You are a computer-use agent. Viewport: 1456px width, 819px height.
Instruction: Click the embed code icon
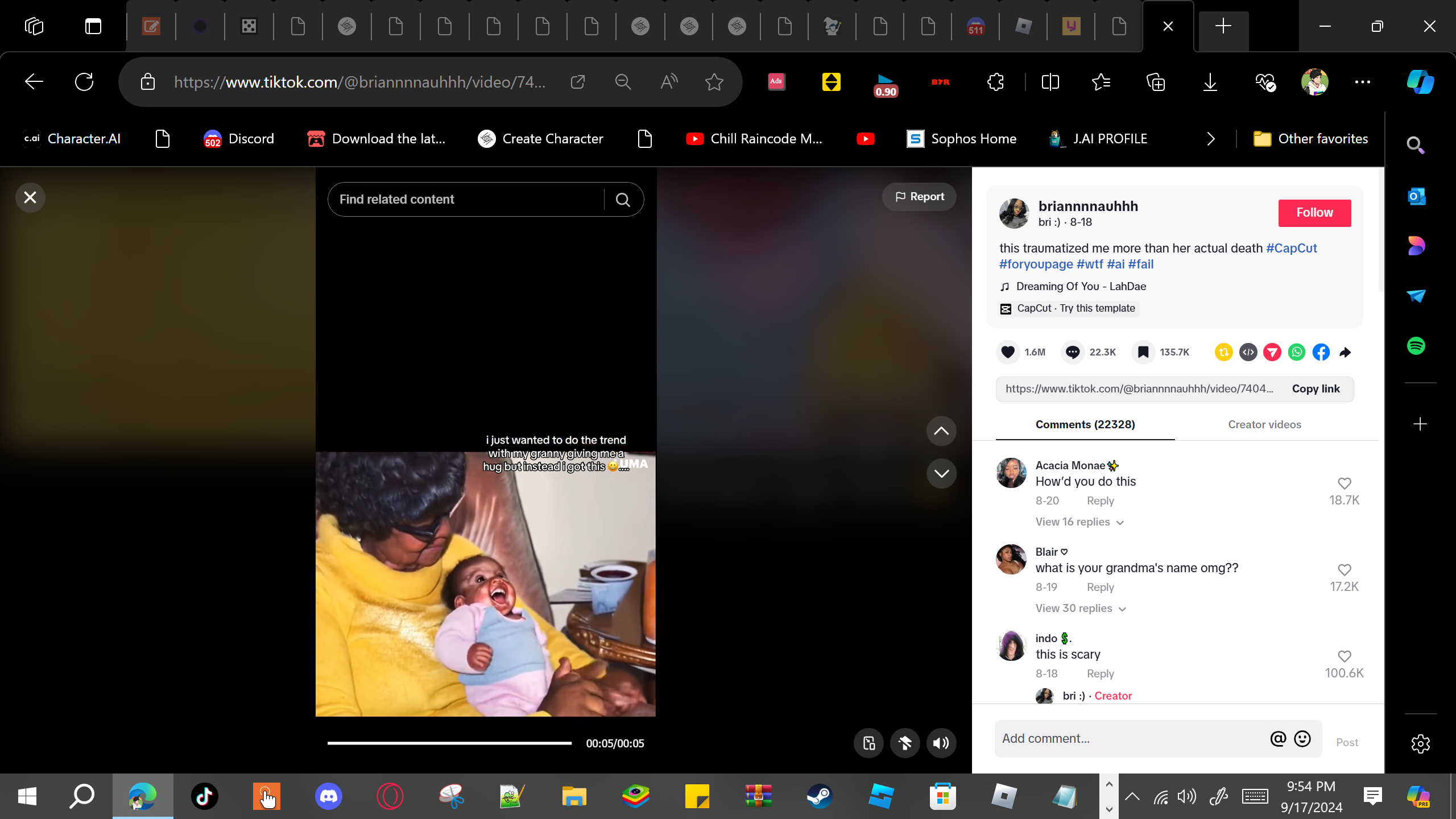point(1248,352)
